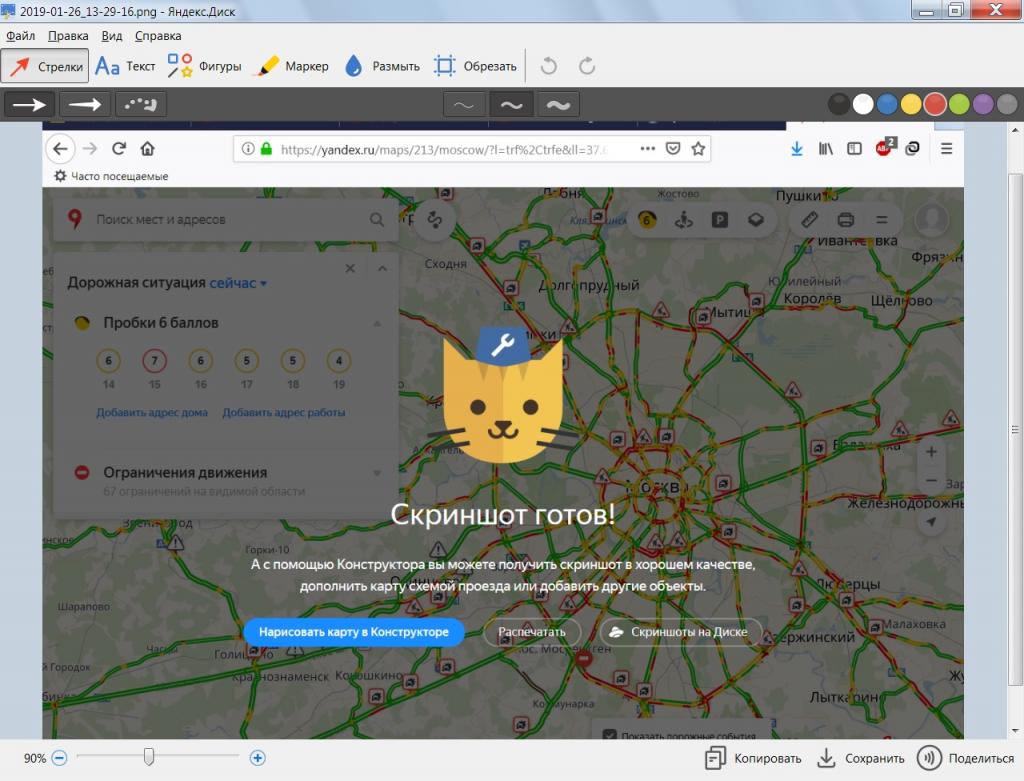Pick the purple color swatch

[983, 104]
